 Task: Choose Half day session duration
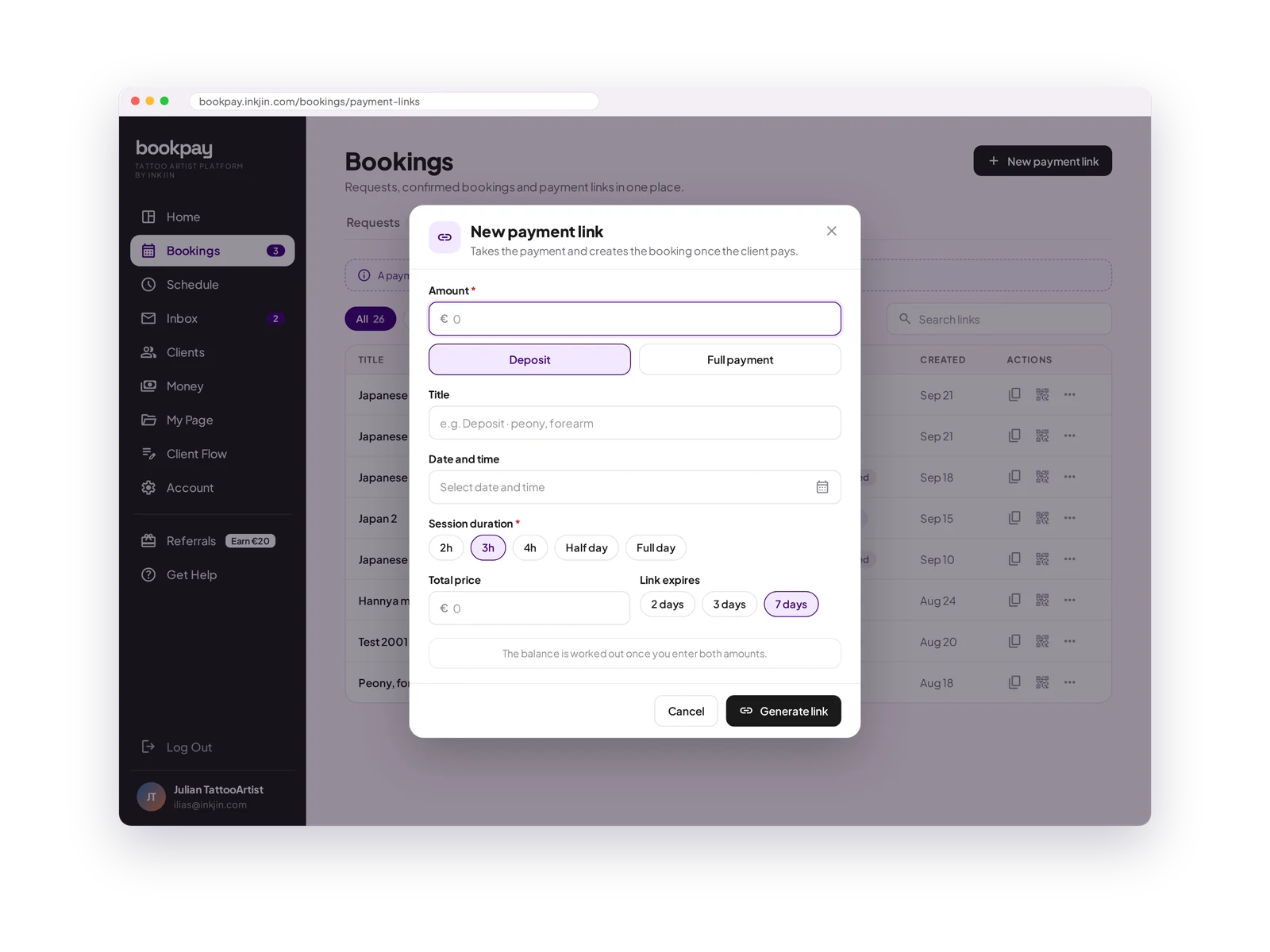587,547
